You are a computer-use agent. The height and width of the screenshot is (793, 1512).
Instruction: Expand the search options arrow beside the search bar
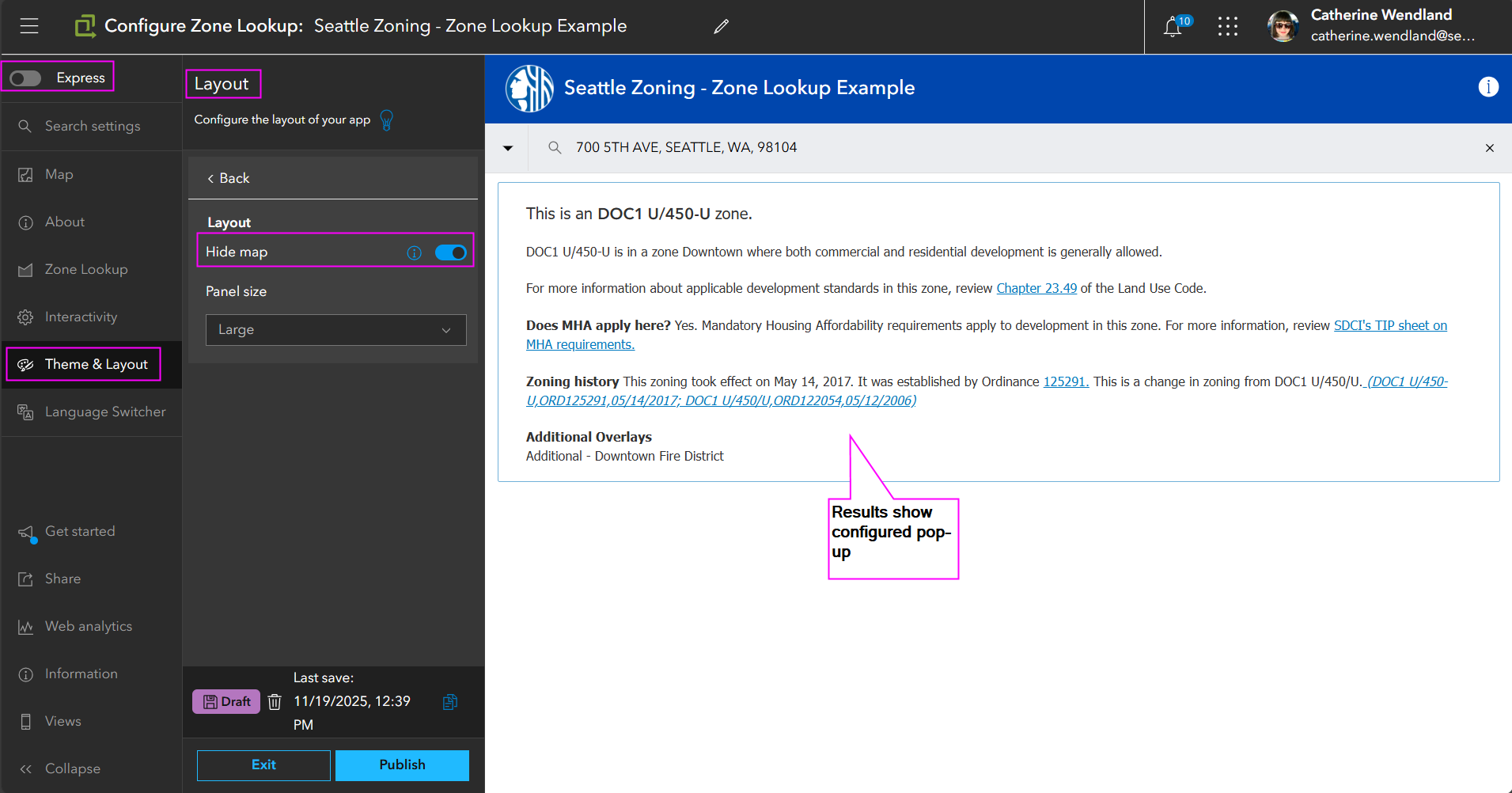tap(507, 148)
